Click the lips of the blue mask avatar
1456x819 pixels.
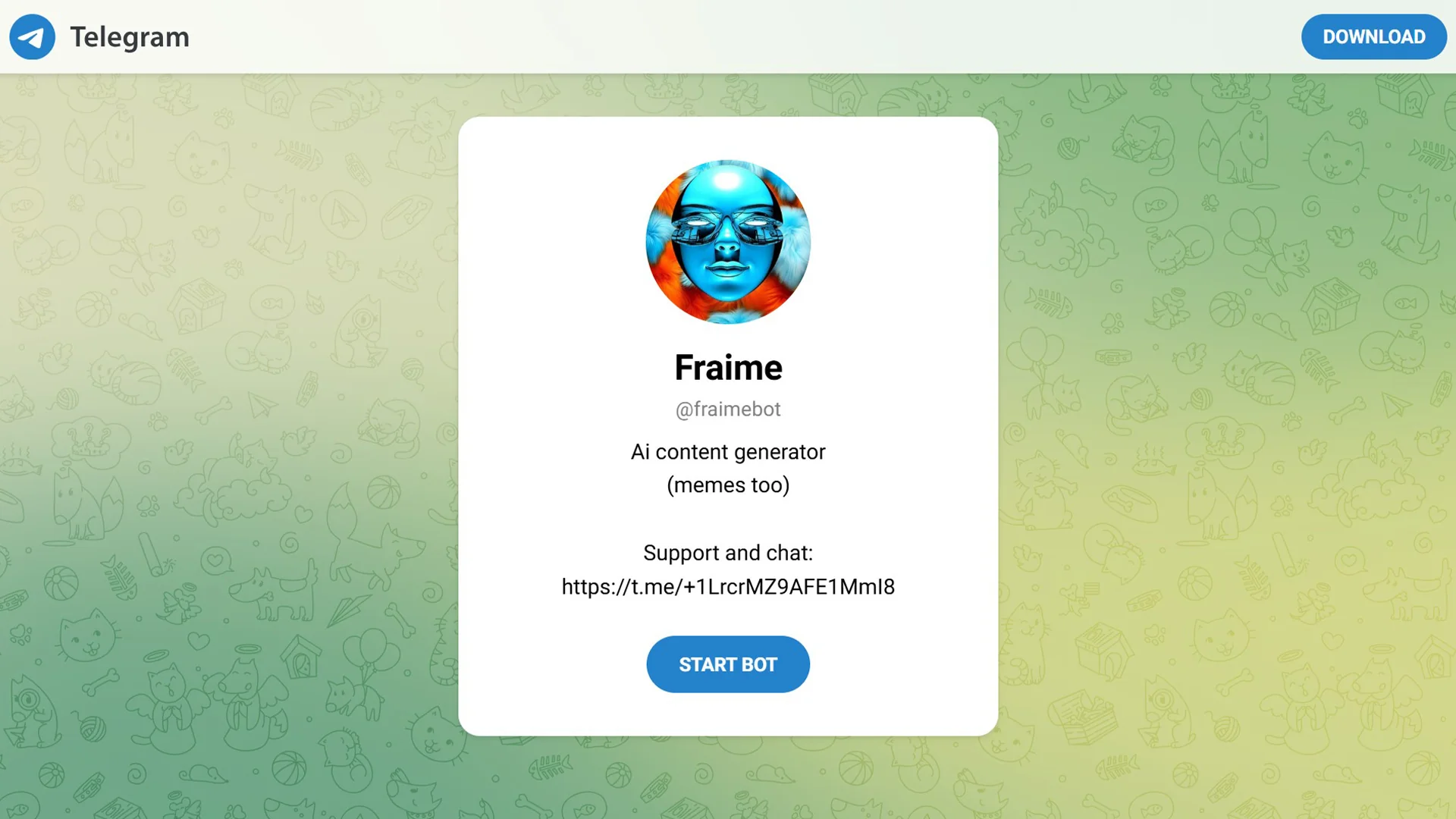[x=727, y=269]
